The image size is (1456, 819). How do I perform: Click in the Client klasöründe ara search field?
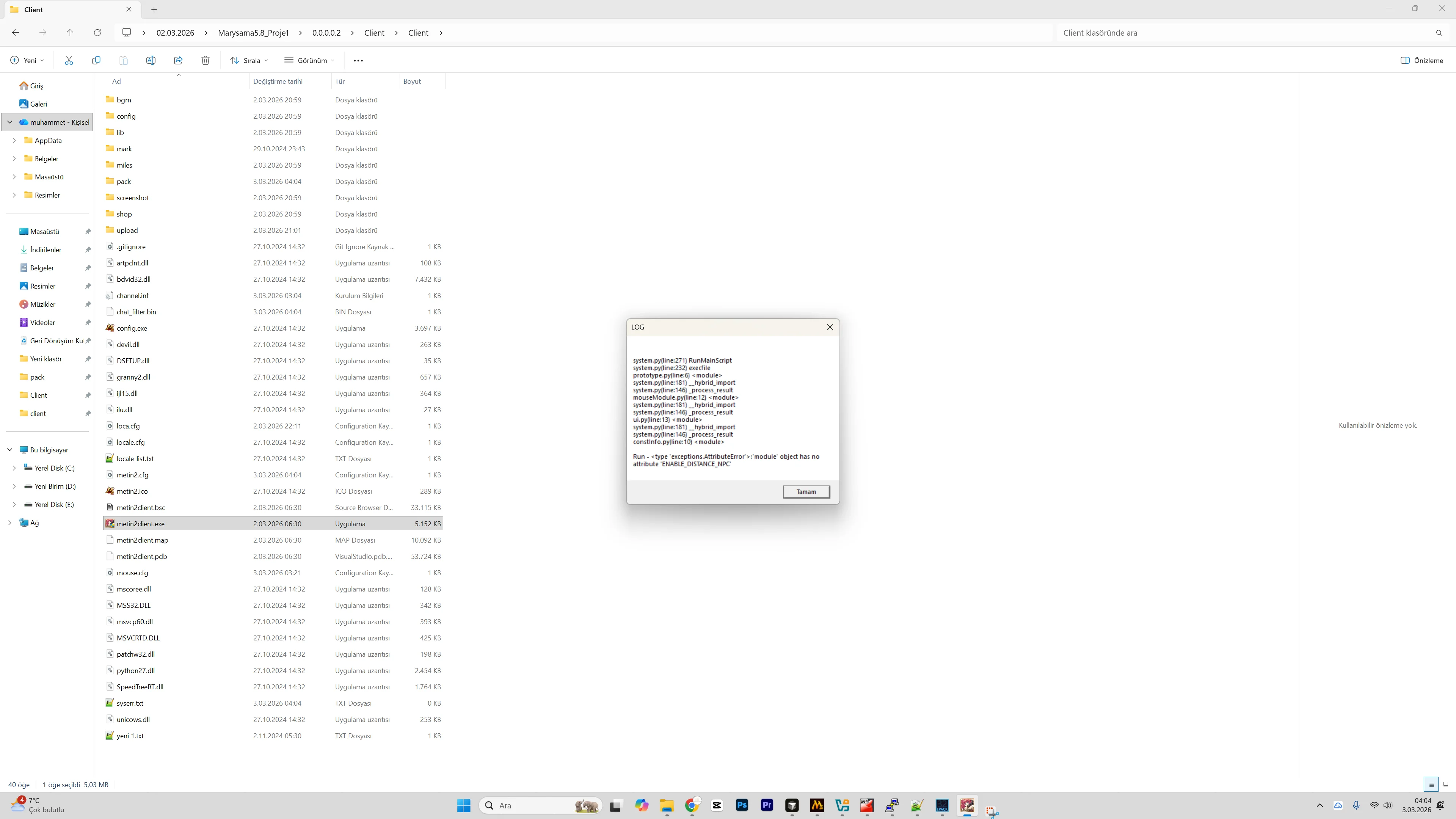click(1244, 33)
